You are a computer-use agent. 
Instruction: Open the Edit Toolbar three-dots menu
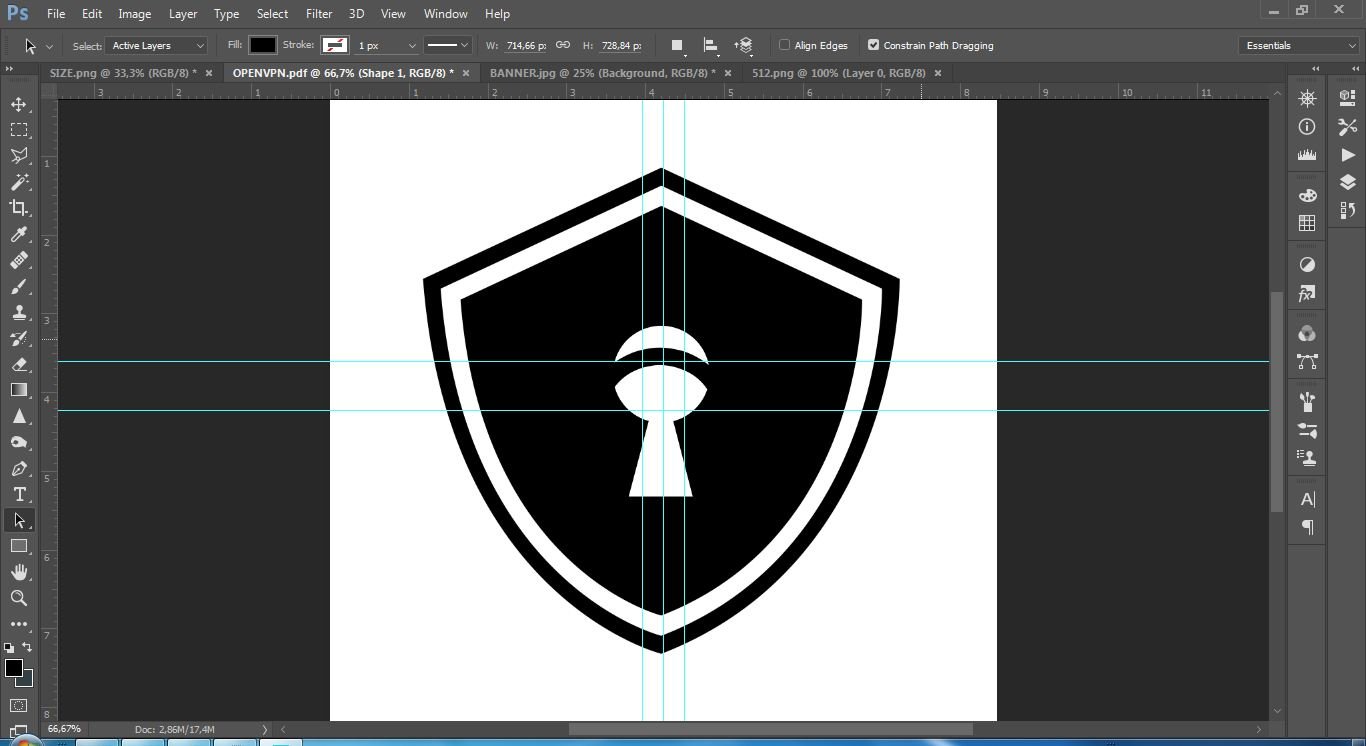[19, 624]
